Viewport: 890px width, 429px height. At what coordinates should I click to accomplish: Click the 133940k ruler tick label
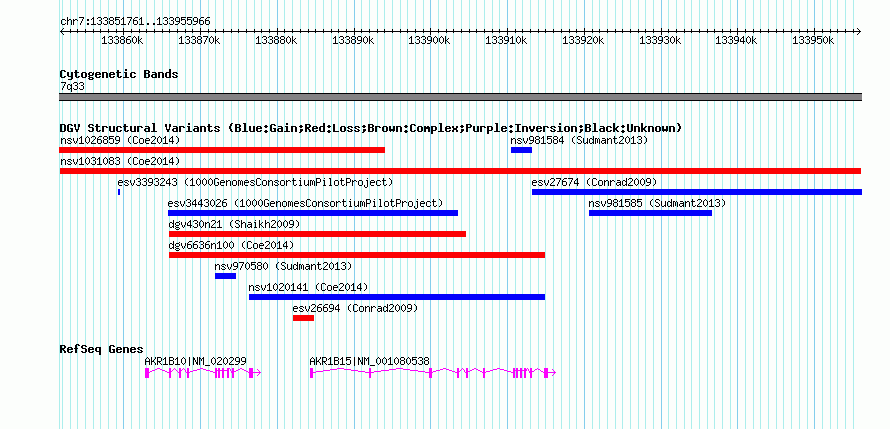(736, 40)
